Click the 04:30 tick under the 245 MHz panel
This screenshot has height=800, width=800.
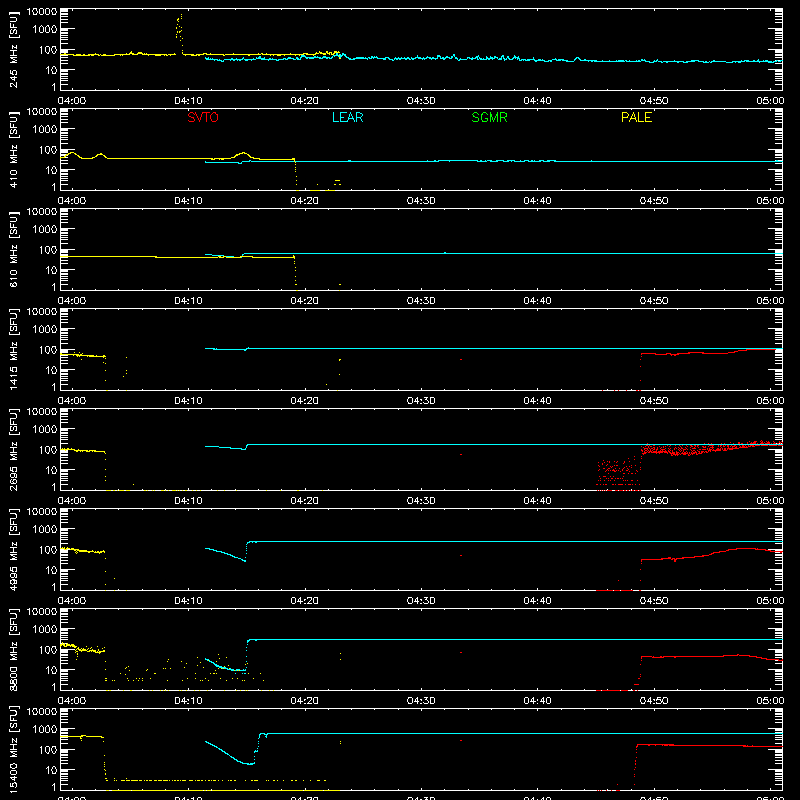(421, 101)
